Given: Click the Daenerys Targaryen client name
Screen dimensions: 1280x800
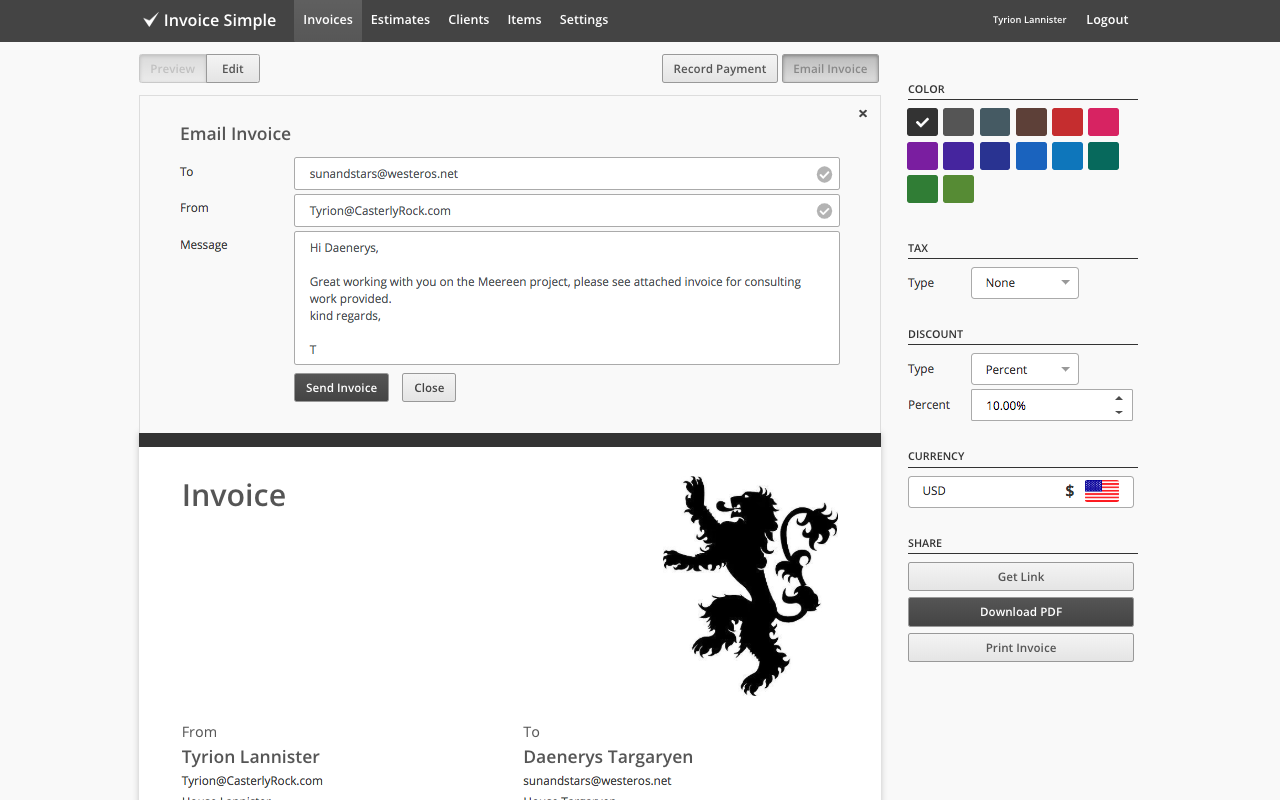Looking at the screenshot, I should pos(608,757).
